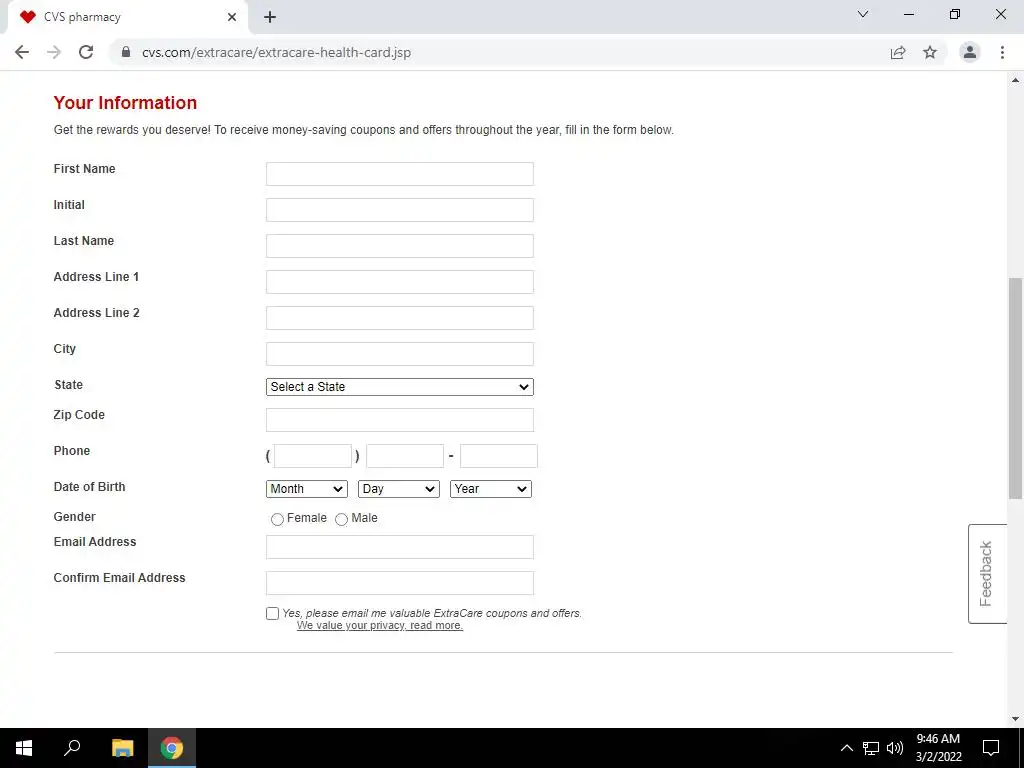Open taskbar search magnifier
Image resolution: width=1024 pixels, height=768 pixels.
coord(72,748)
